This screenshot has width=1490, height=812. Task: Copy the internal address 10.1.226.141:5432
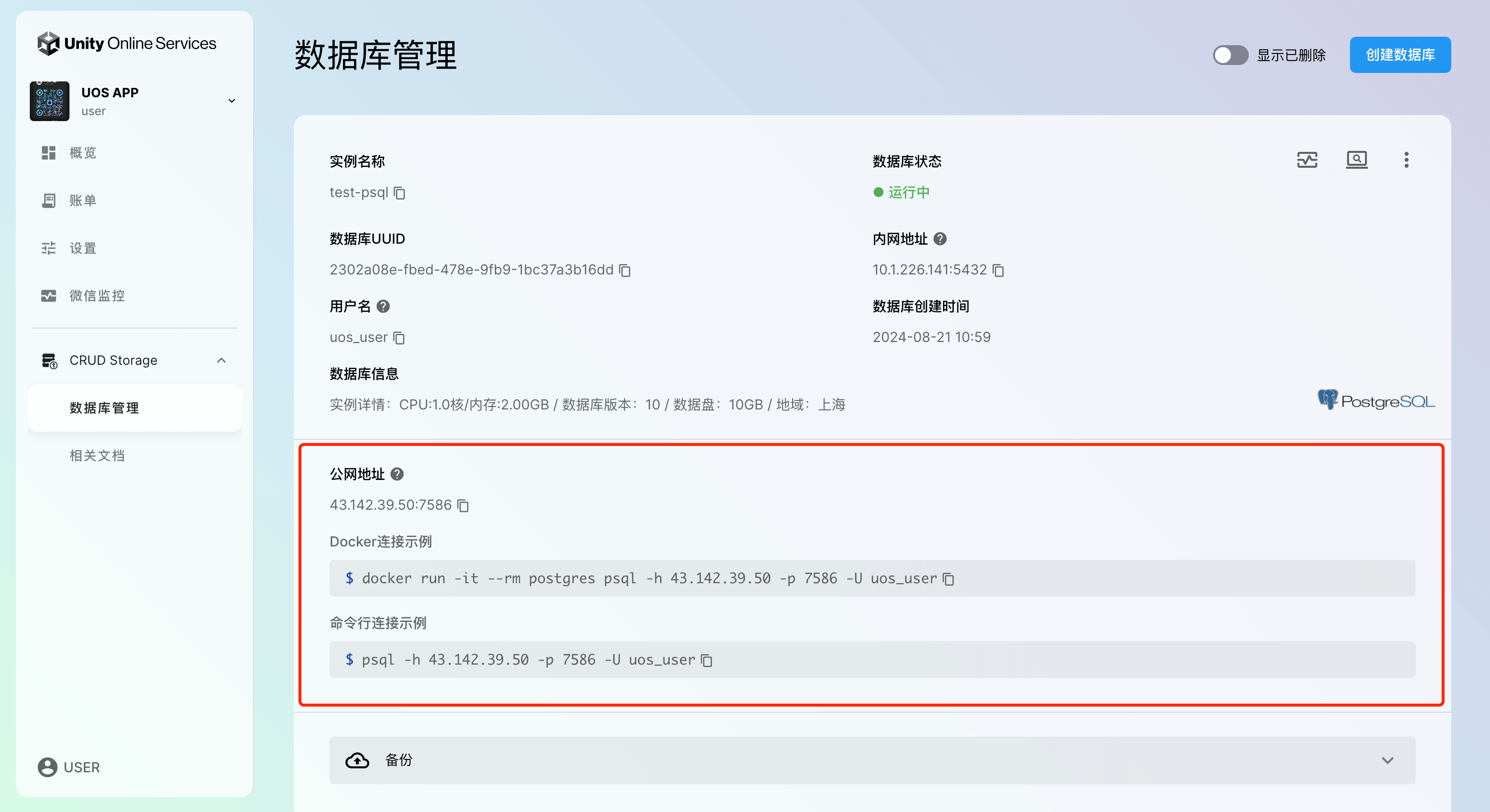pyautogui.click(x=998, y=270)
